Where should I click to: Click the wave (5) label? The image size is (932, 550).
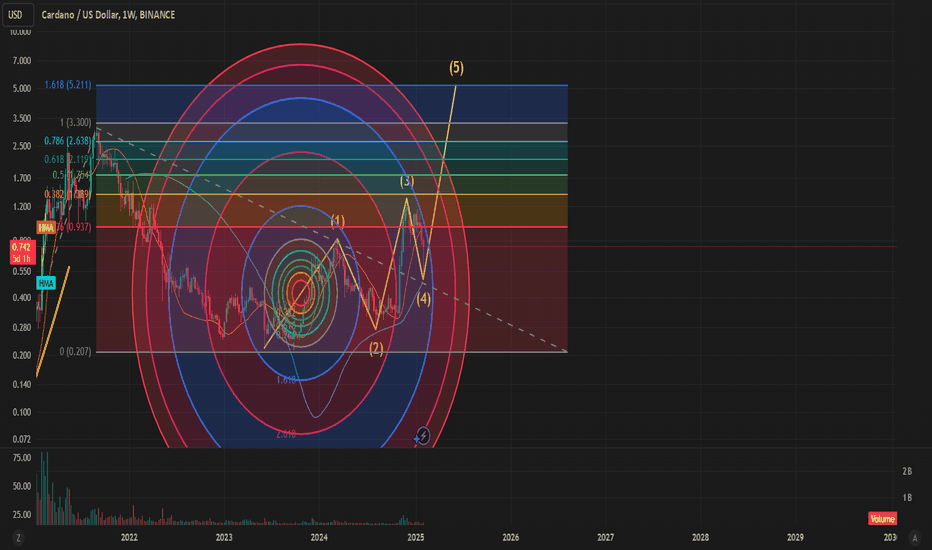pos(456,67)
